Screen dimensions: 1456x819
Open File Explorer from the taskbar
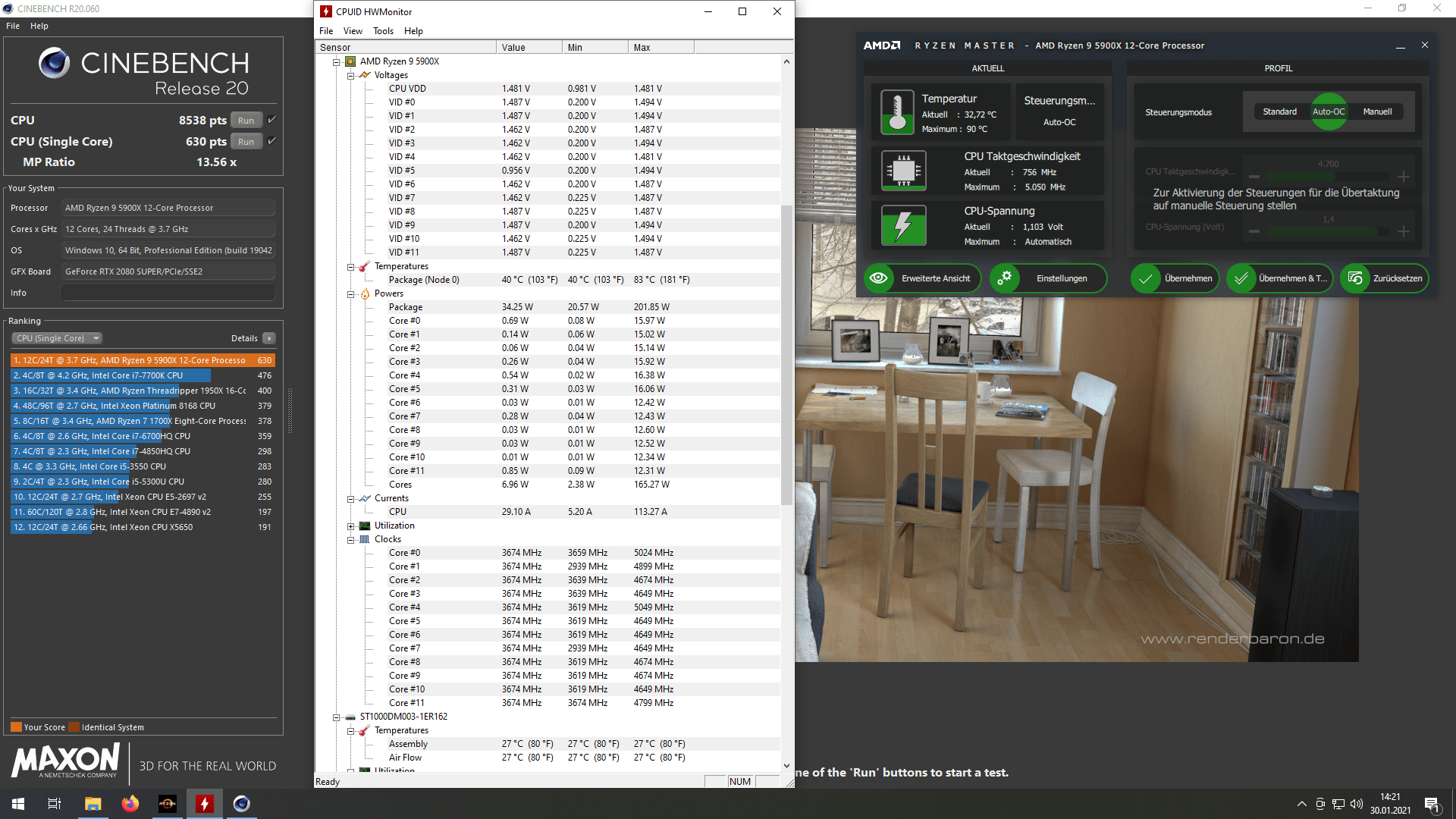pos(93,804)
